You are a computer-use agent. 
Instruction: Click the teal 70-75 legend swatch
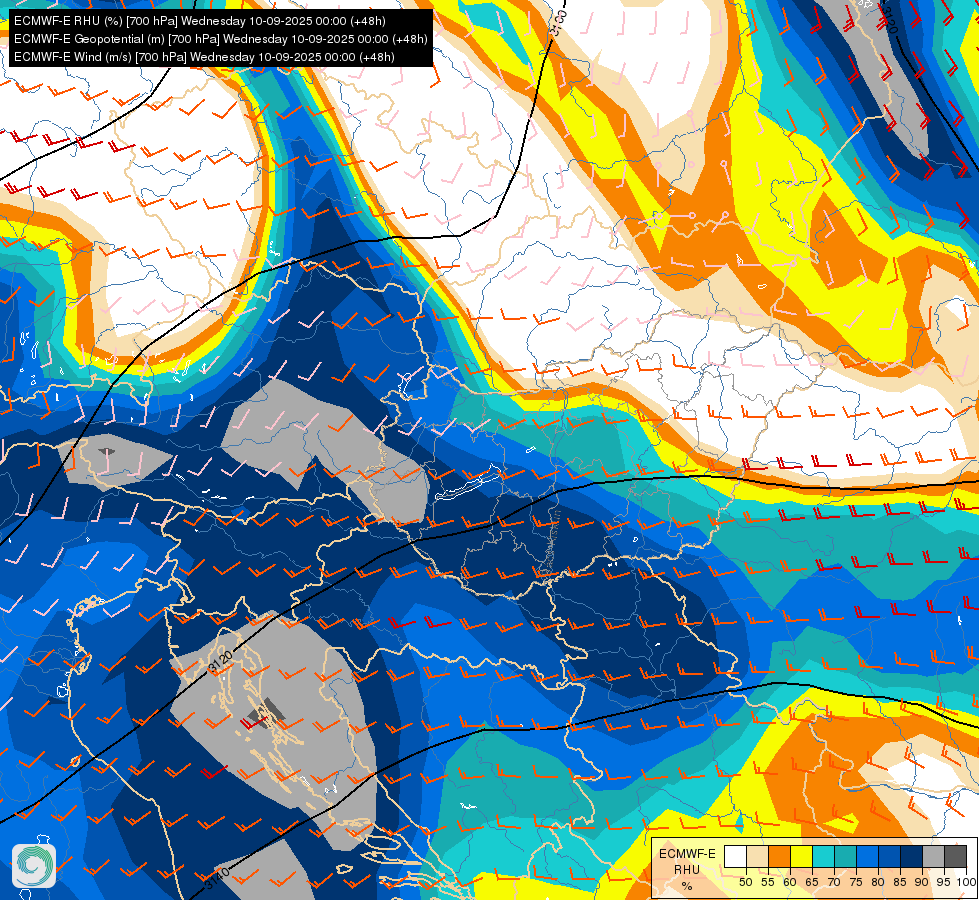coord(845,856)
